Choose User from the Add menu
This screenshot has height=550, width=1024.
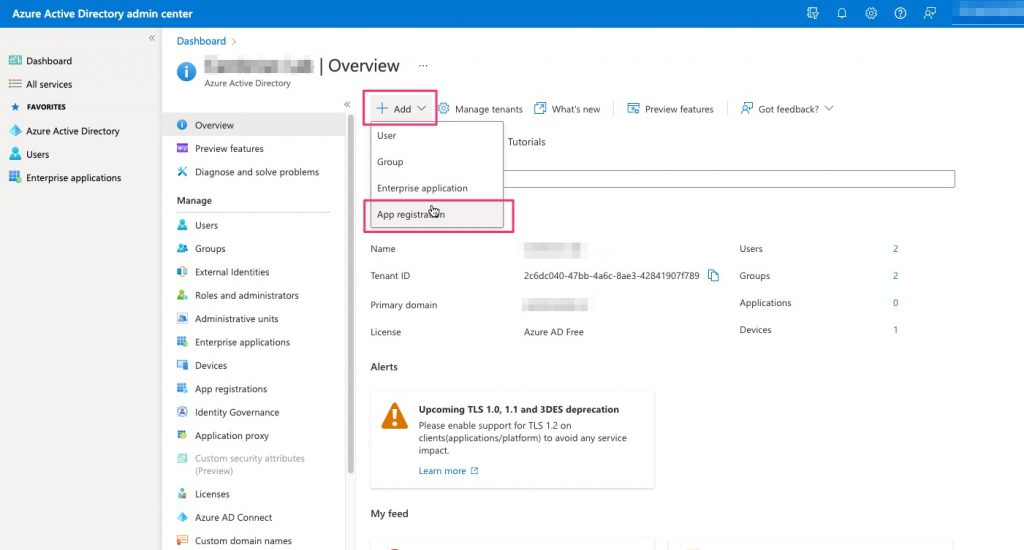(x=437, y=135)
